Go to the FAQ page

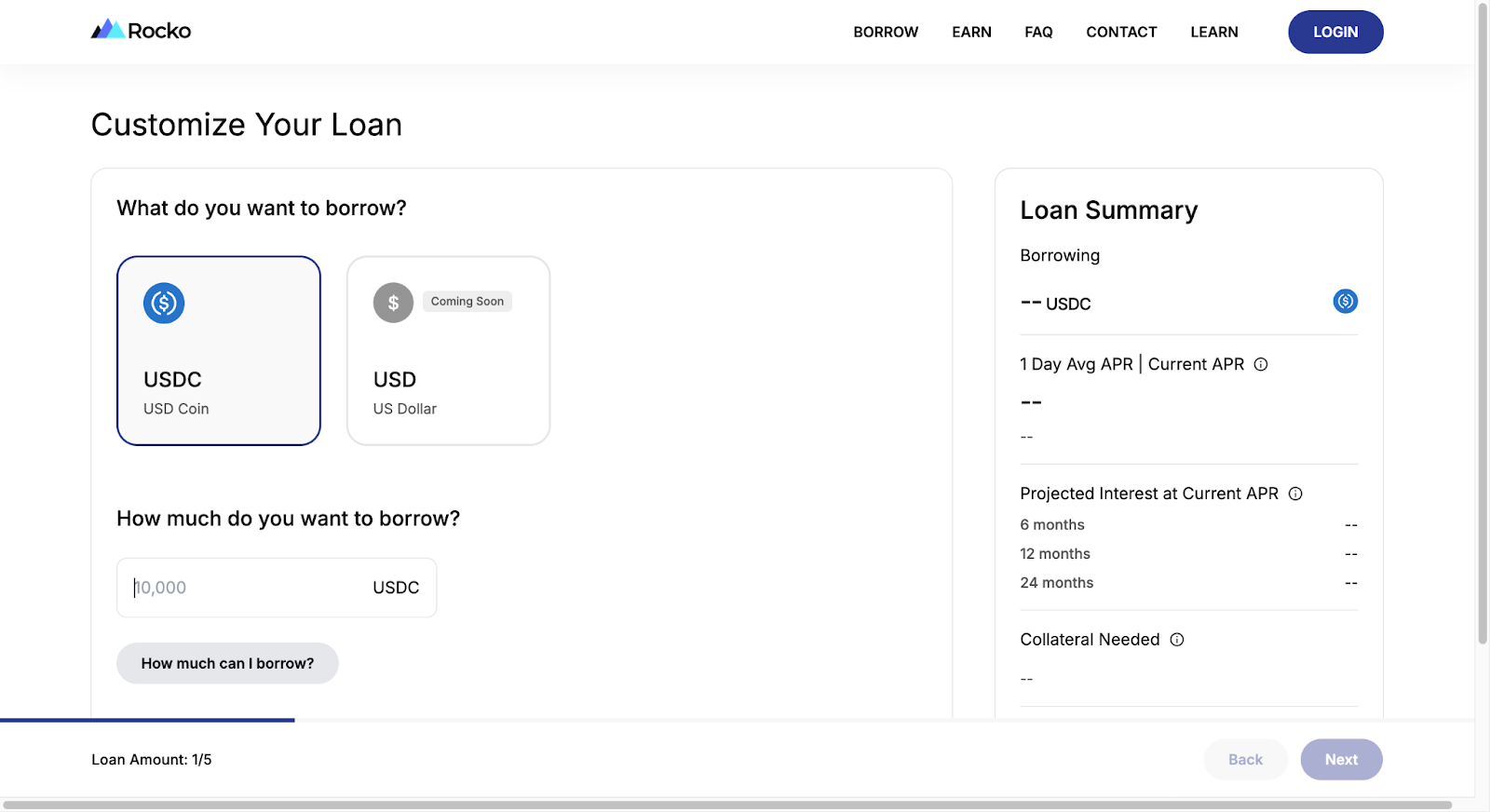1038,32
